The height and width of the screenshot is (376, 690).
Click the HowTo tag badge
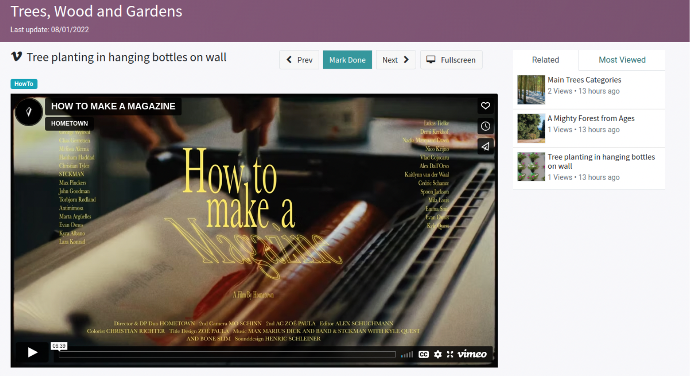point(24,84)
